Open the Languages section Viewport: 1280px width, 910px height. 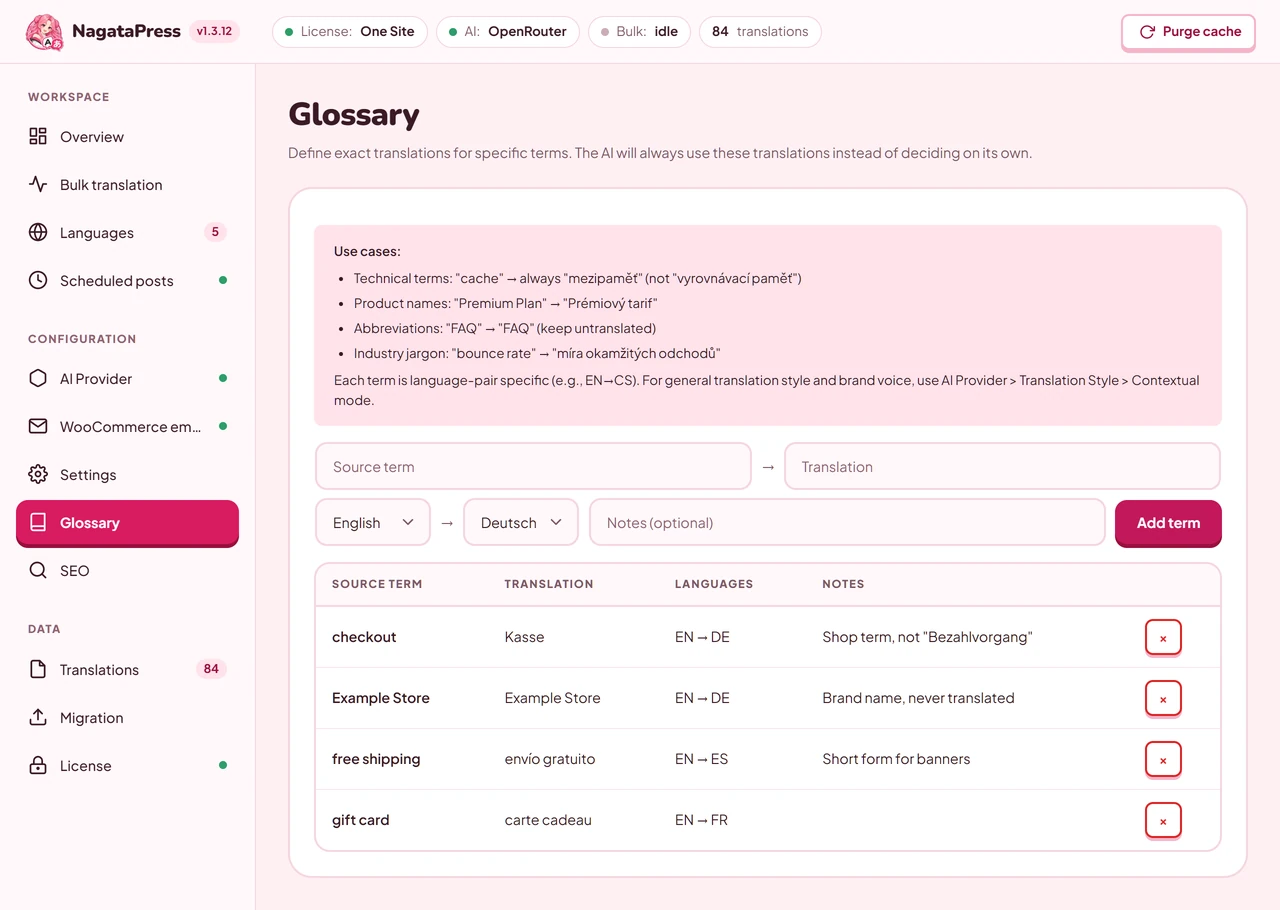(127, 233)
